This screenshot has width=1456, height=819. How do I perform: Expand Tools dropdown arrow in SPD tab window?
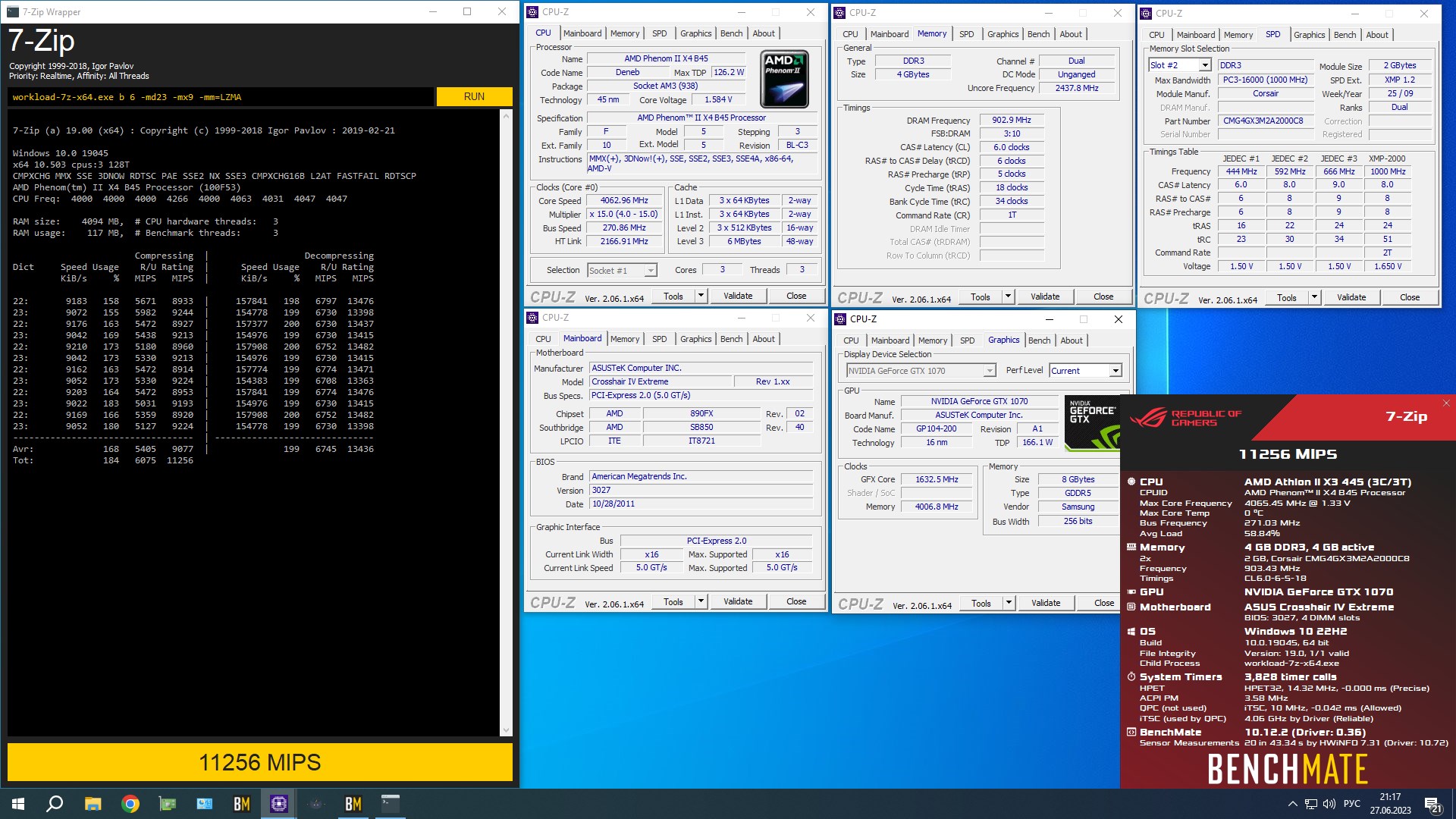coord(1314,297)
